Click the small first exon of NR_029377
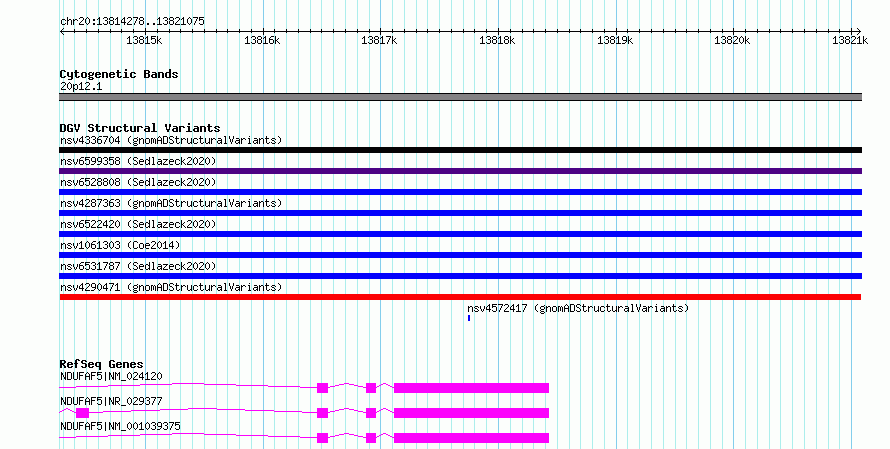The image size is (890, 449). point(82,413)
